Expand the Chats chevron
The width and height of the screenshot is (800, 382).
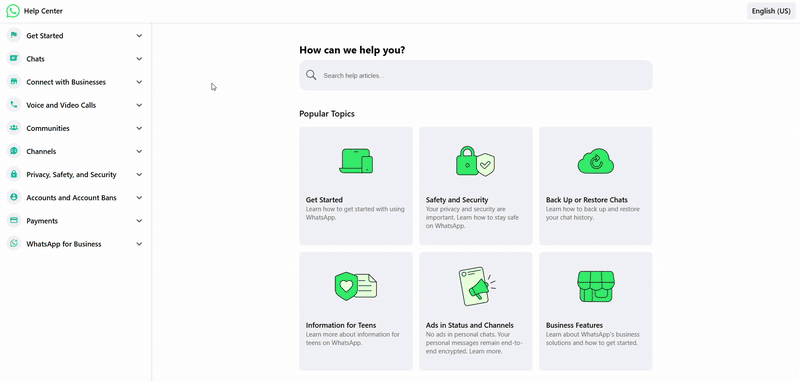(139, 59)
